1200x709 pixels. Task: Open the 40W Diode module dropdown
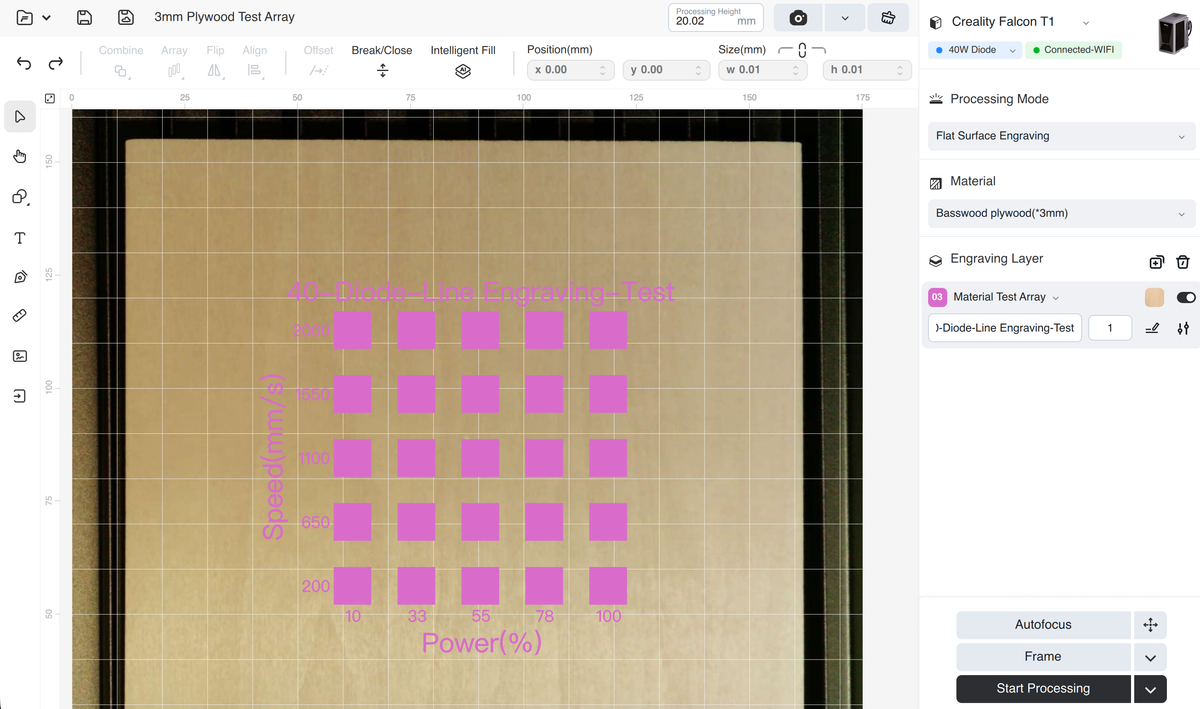tap(975, 50)
